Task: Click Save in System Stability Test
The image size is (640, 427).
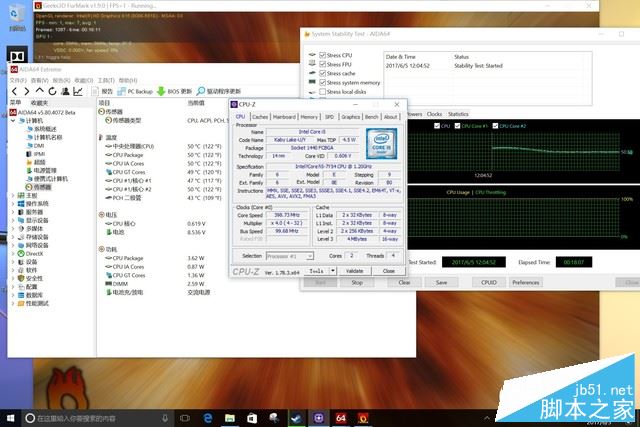Action: 442,282
